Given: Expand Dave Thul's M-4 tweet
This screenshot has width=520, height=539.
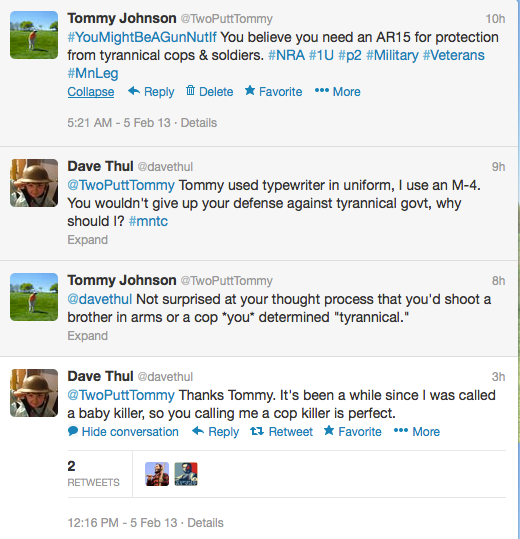Looking at the screenshot, I should (88, 240).
